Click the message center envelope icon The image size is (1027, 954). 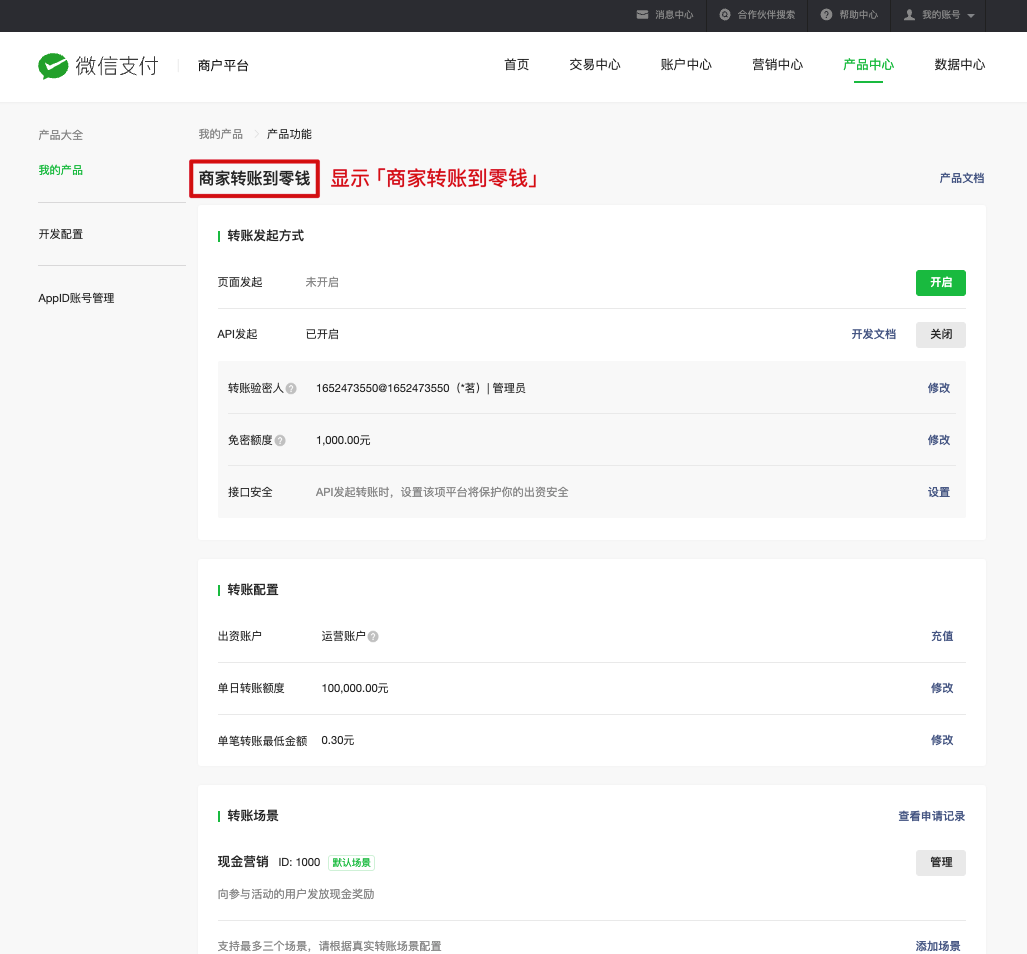(x=643, y=14)
